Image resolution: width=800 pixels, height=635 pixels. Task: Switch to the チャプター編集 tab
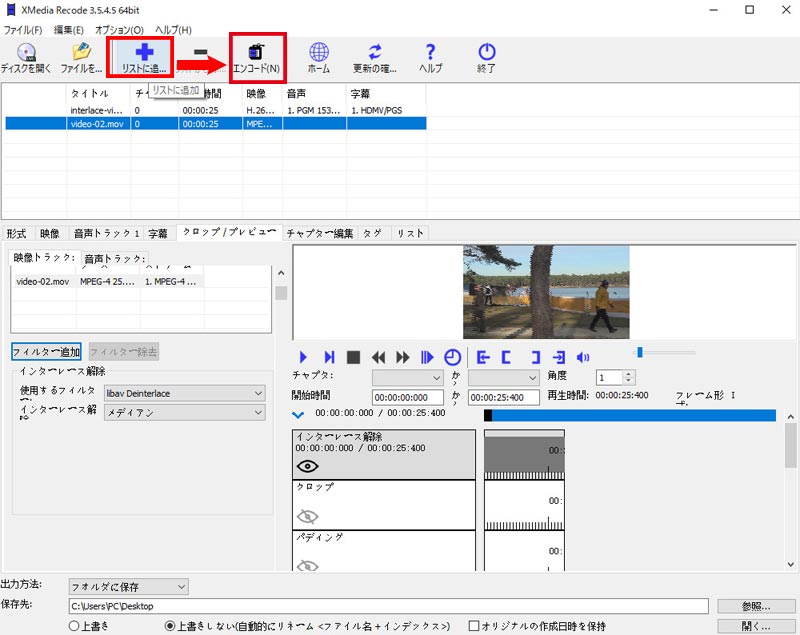(x=320, y=234)
